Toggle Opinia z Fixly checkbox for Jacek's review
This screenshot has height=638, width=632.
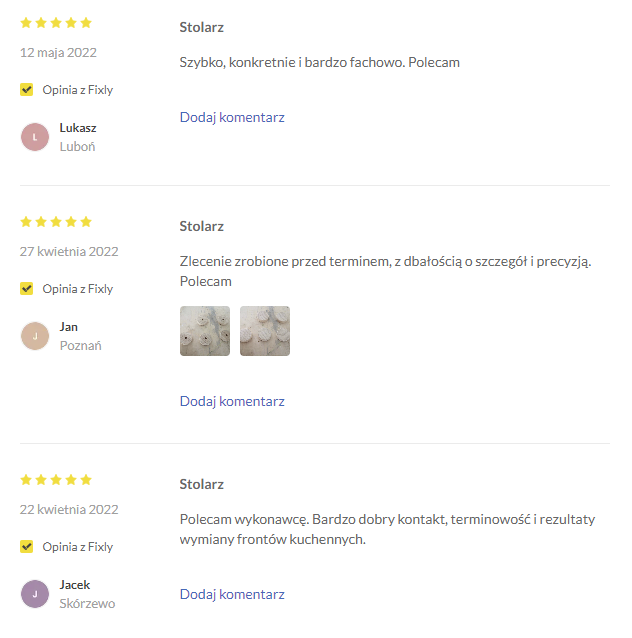(27, 547)
